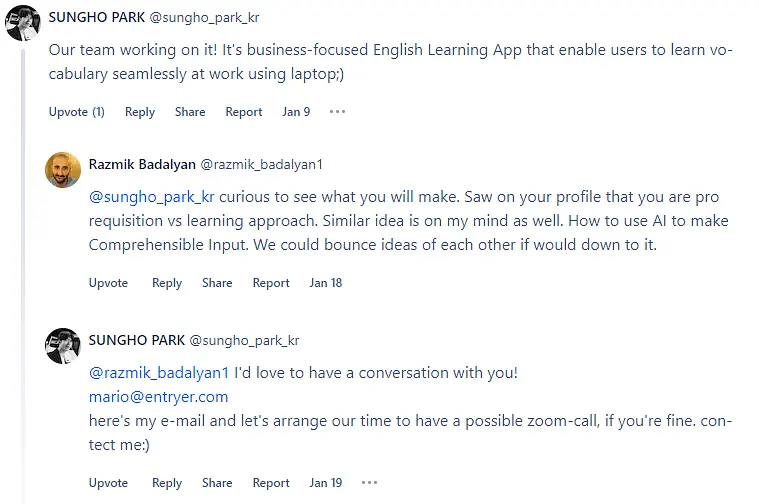Viewport: 759px width, 504px height.
Task: Upvote Razmik Badalyan's reply
Action: click(x=108, y=283)
